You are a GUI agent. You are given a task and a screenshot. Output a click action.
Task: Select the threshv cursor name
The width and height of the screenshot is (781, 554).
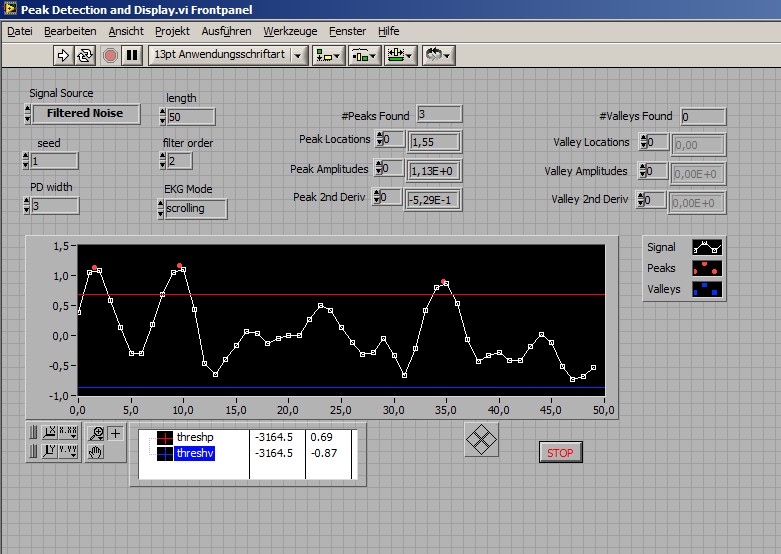click(x=195, y=453)
